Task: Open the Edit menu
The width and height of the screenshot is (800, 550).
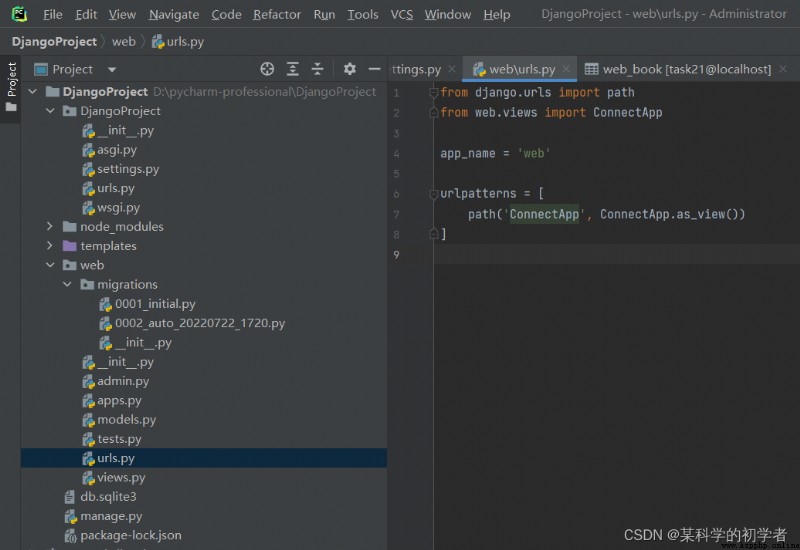Action: (86, 14)
